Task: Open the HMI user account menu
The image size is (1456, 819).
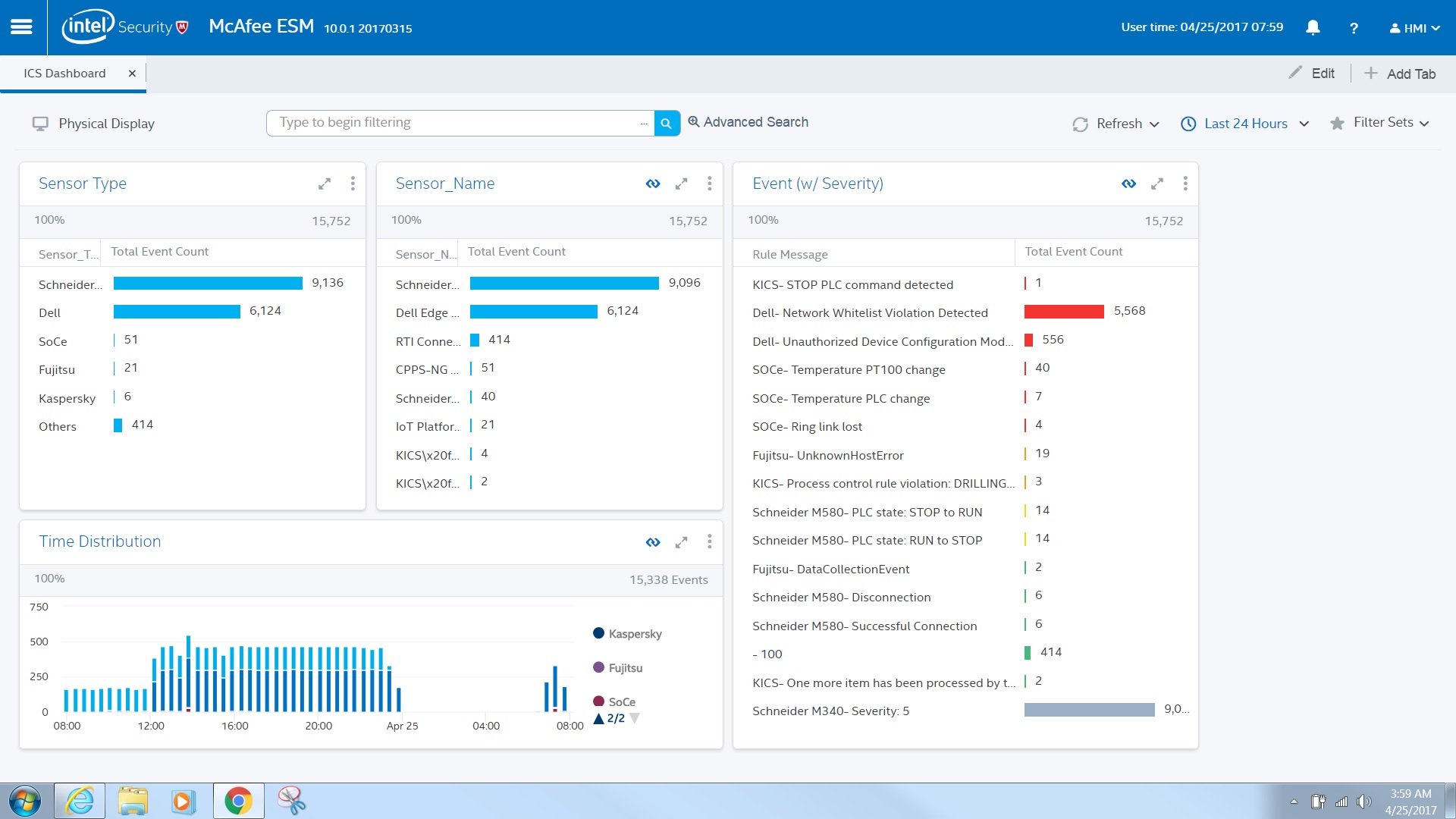Action: pos(1414,28)
